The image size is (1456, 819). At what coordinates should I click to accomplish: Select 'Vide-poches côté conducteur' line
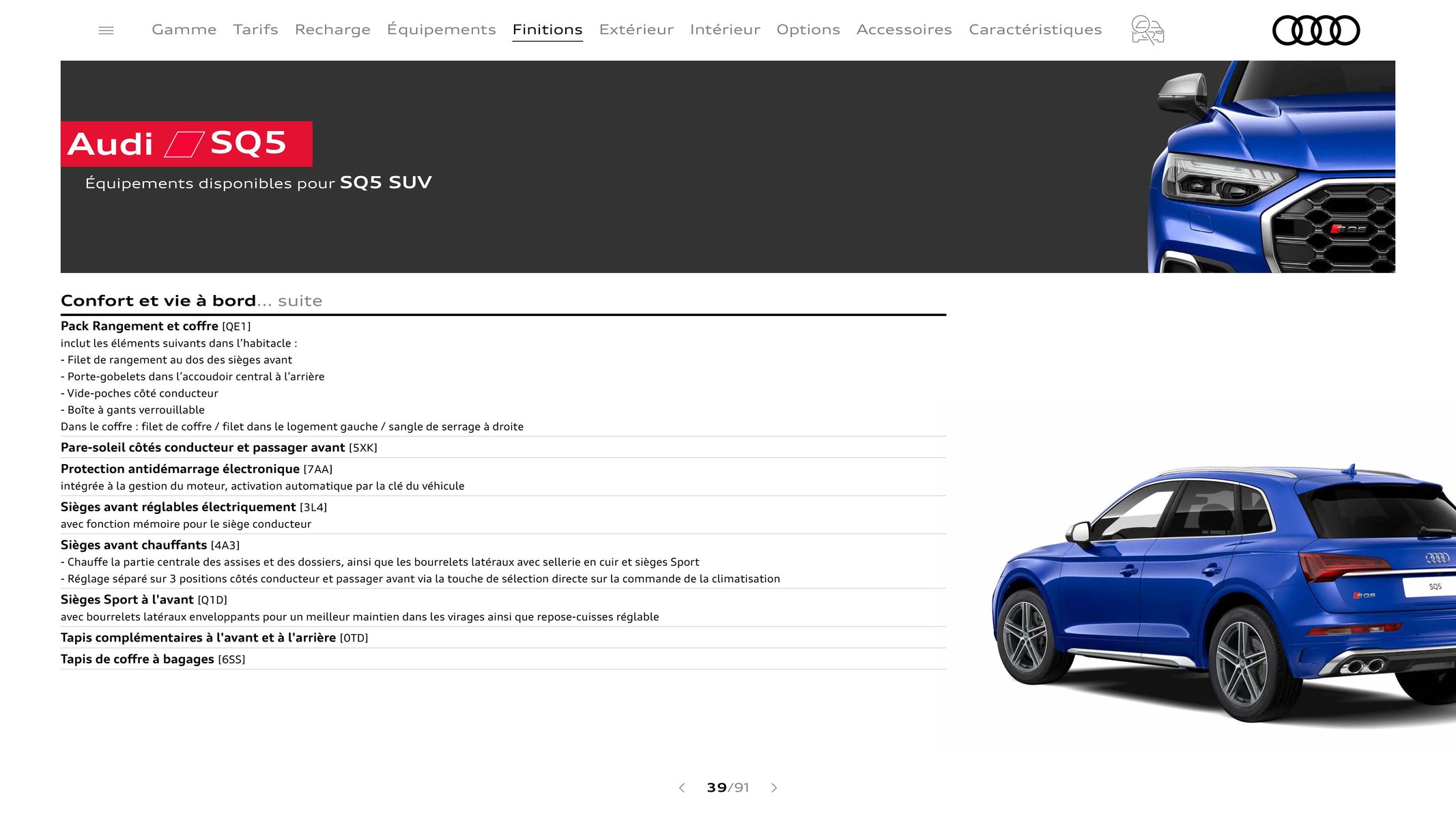click(x=139, y=394)
